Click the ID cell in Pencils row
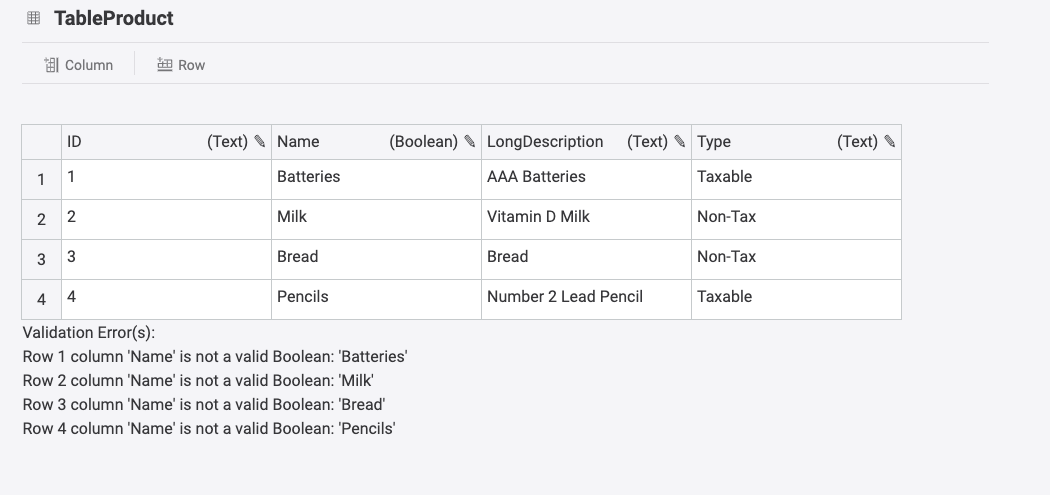The width and height of the screenshot is (1050, 495). (x=165, y=298)
